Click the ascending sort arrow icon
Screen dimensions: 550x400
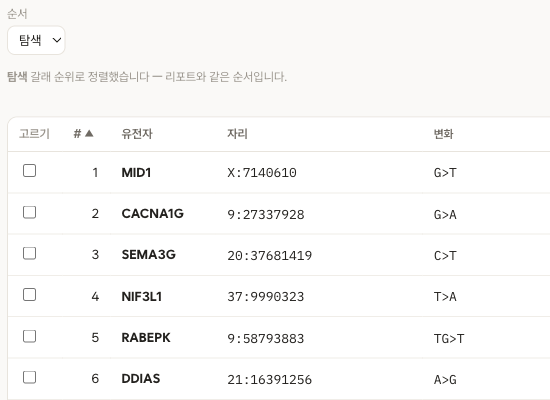(89, 133)
